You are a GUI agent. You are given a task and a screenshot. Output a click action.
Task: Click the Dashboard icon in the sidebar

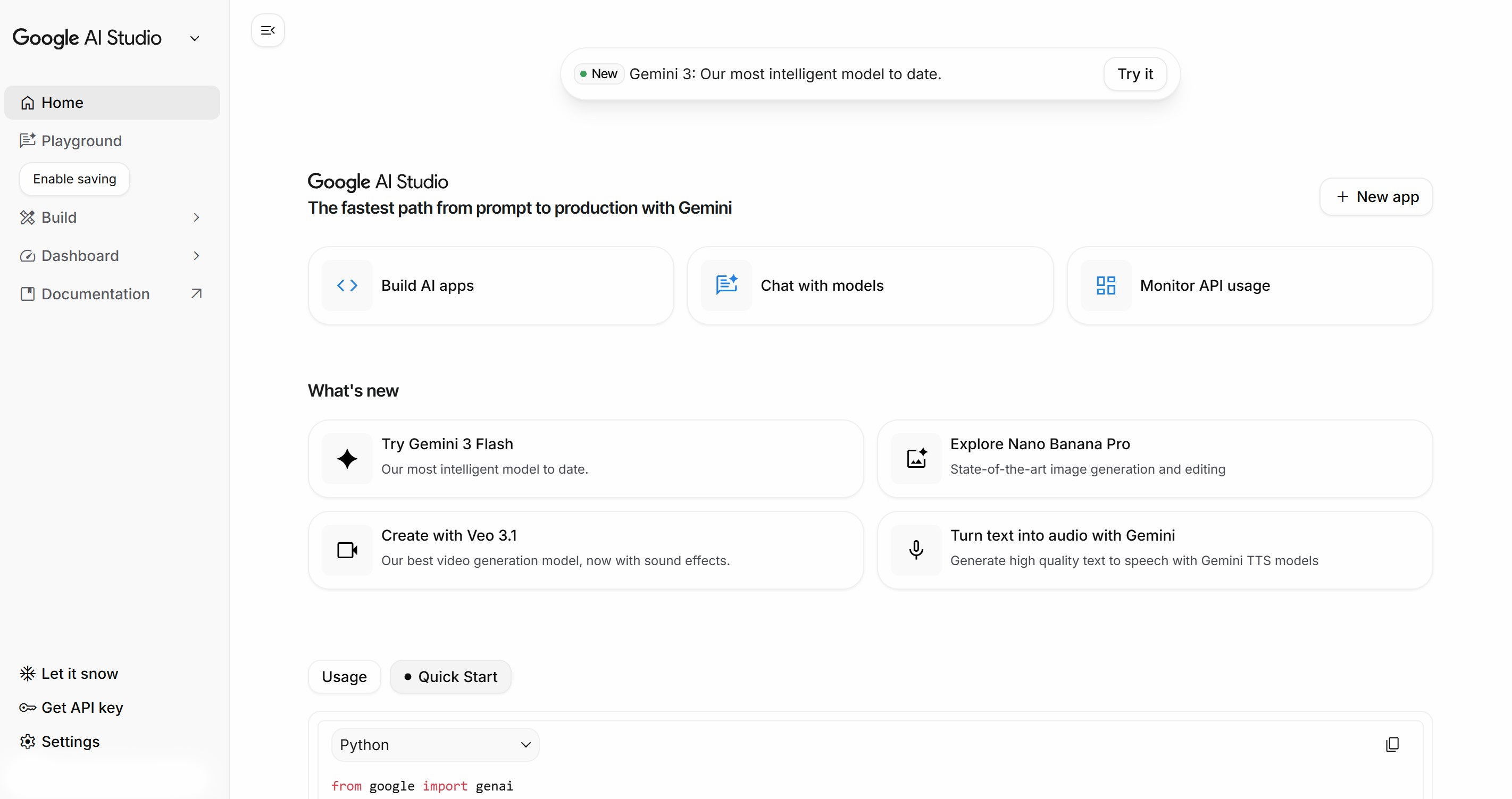point(28,256)
